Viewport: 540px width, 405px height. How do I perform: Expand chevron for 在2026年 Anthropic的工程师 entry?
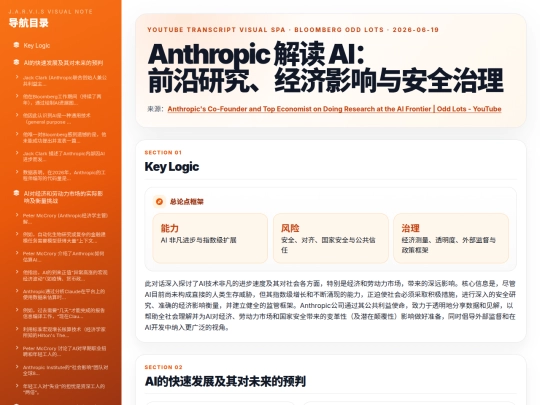coord(17,172)
